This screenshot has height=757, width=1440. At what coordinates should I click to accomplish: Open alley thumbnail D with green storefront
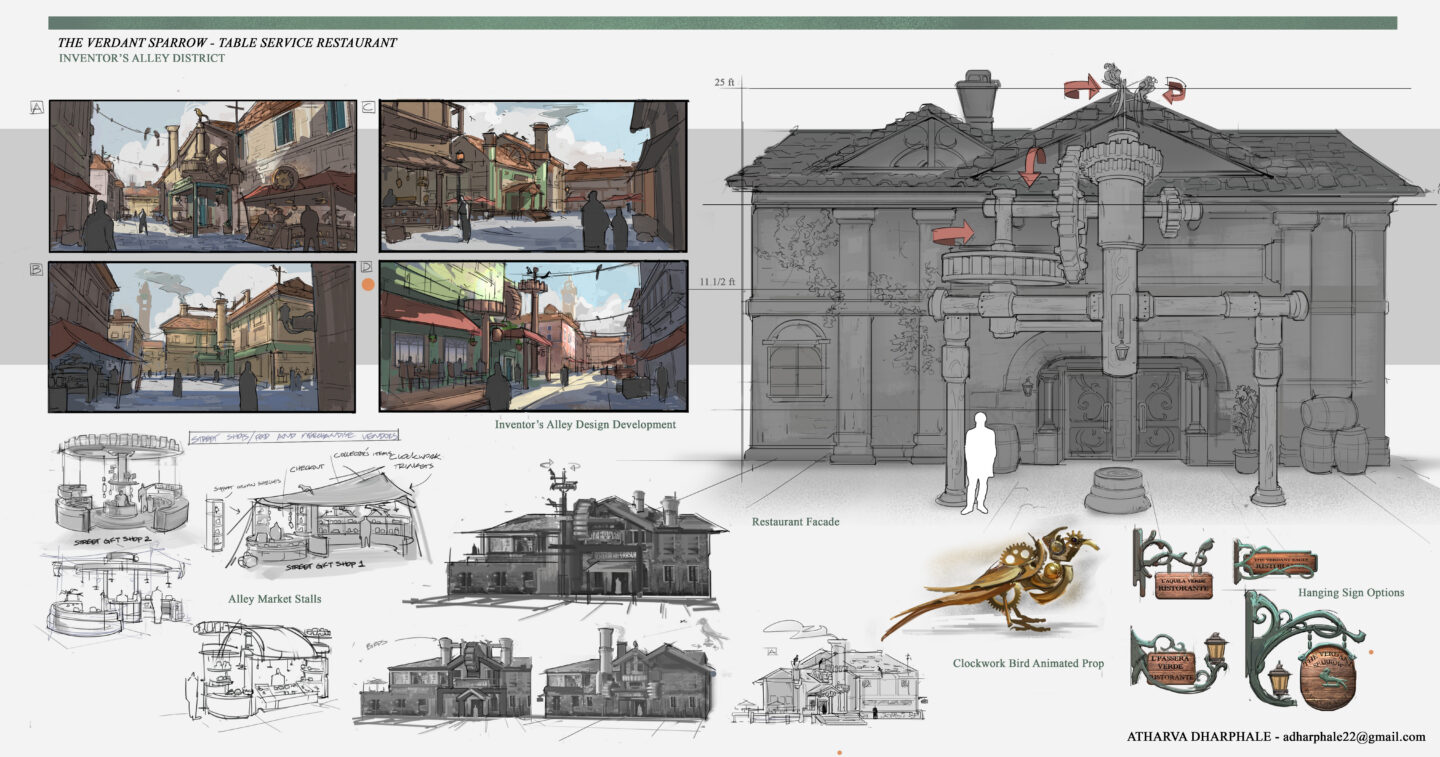(533, 337)
